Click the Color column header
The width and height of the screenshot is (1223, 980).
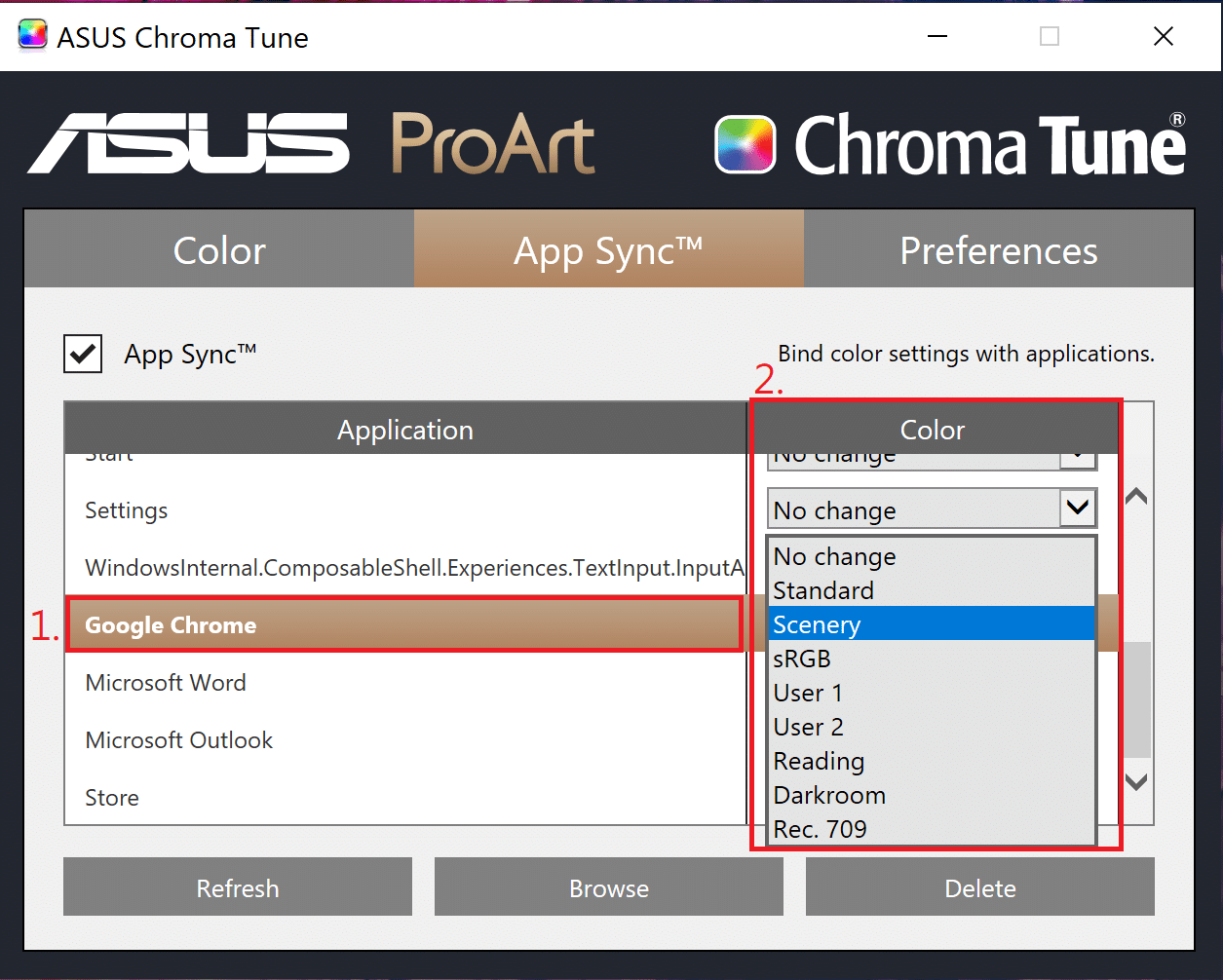pyautogui.click(x=933, y=430)
